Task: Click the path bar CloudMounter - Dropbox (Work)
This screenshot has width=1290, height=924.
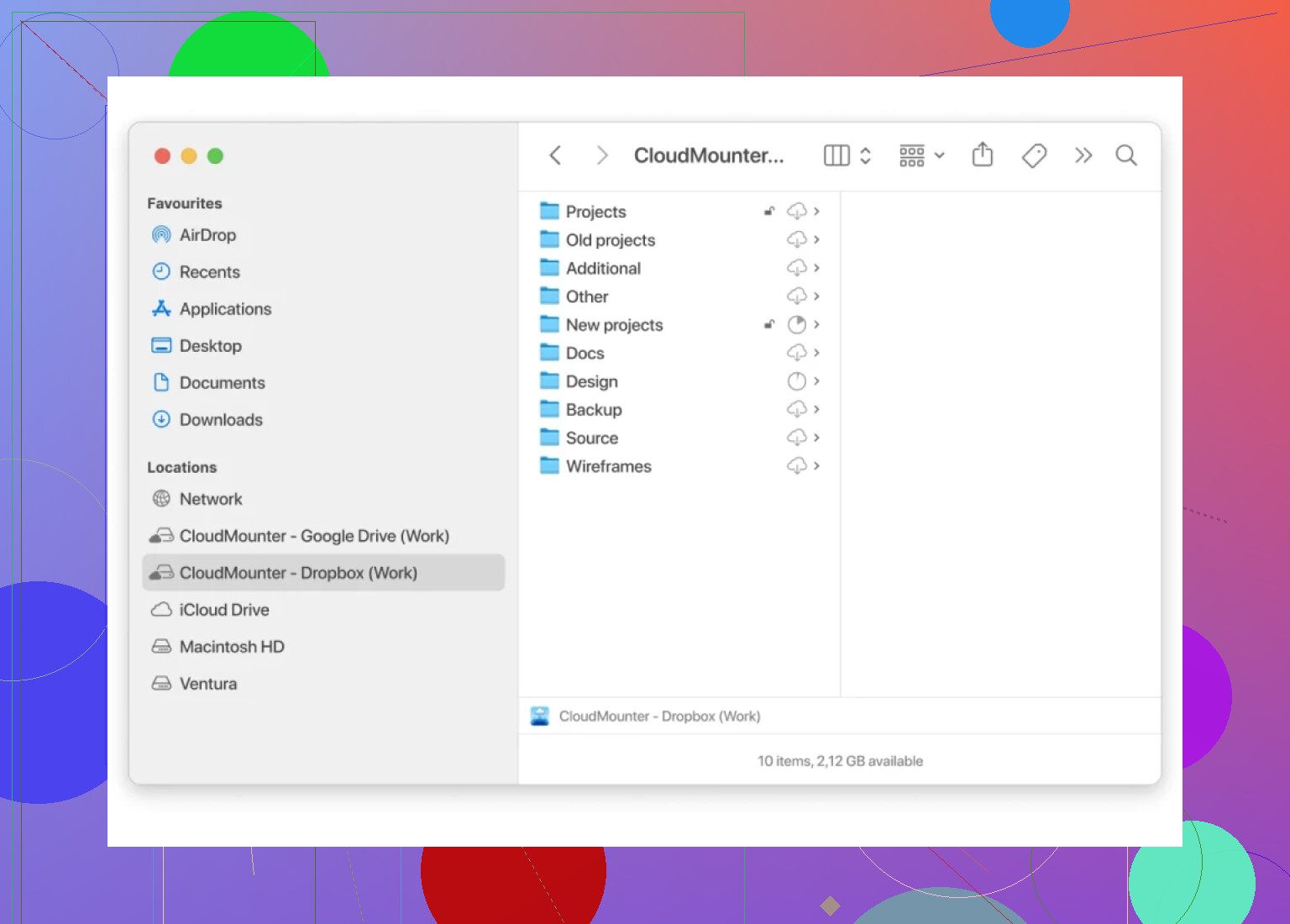Action: (x=645, y=717)
